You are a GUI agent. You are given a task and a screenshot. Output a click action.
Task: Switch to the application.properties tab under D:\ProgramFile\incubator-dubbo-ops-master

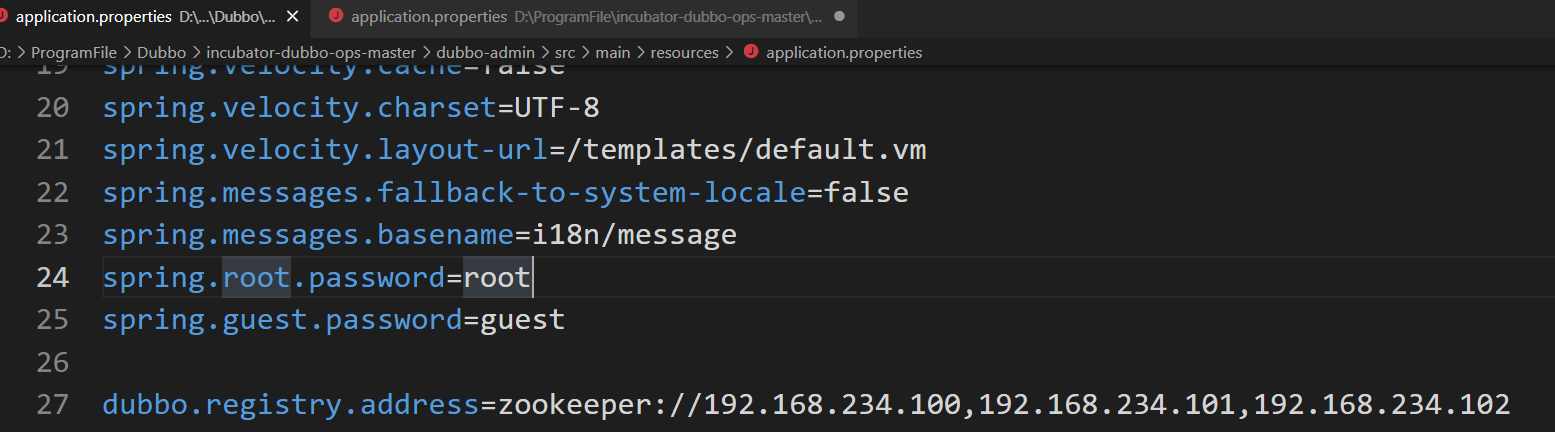pos(585,17)
